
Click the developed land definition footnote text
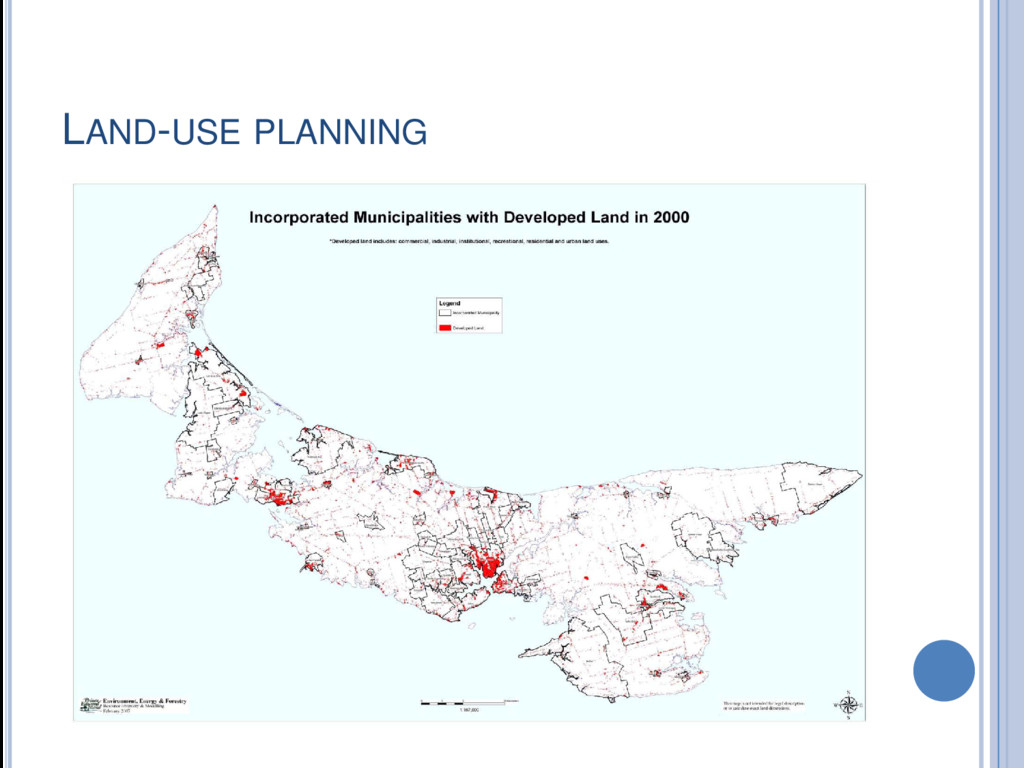[x=469, y=241]
